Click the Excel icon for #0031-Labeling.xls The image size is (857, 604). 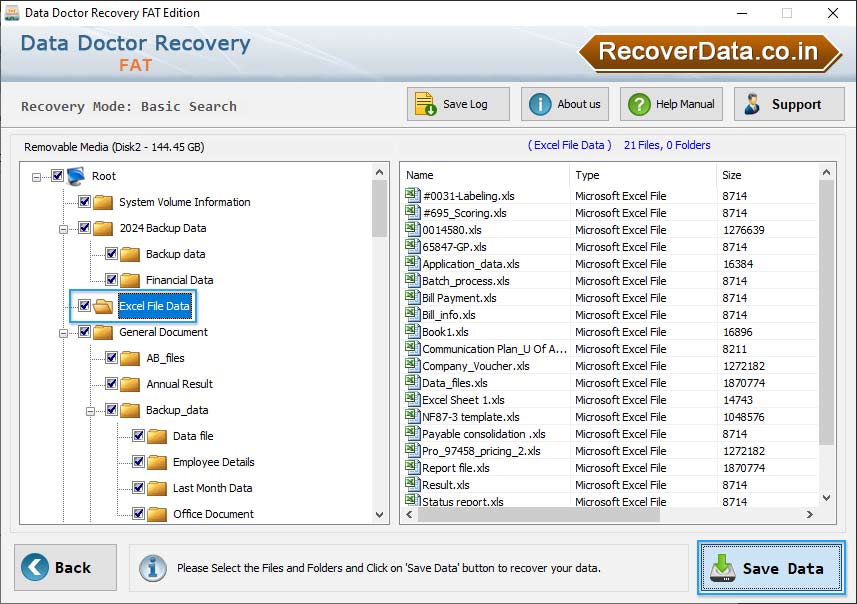point(412,195)
